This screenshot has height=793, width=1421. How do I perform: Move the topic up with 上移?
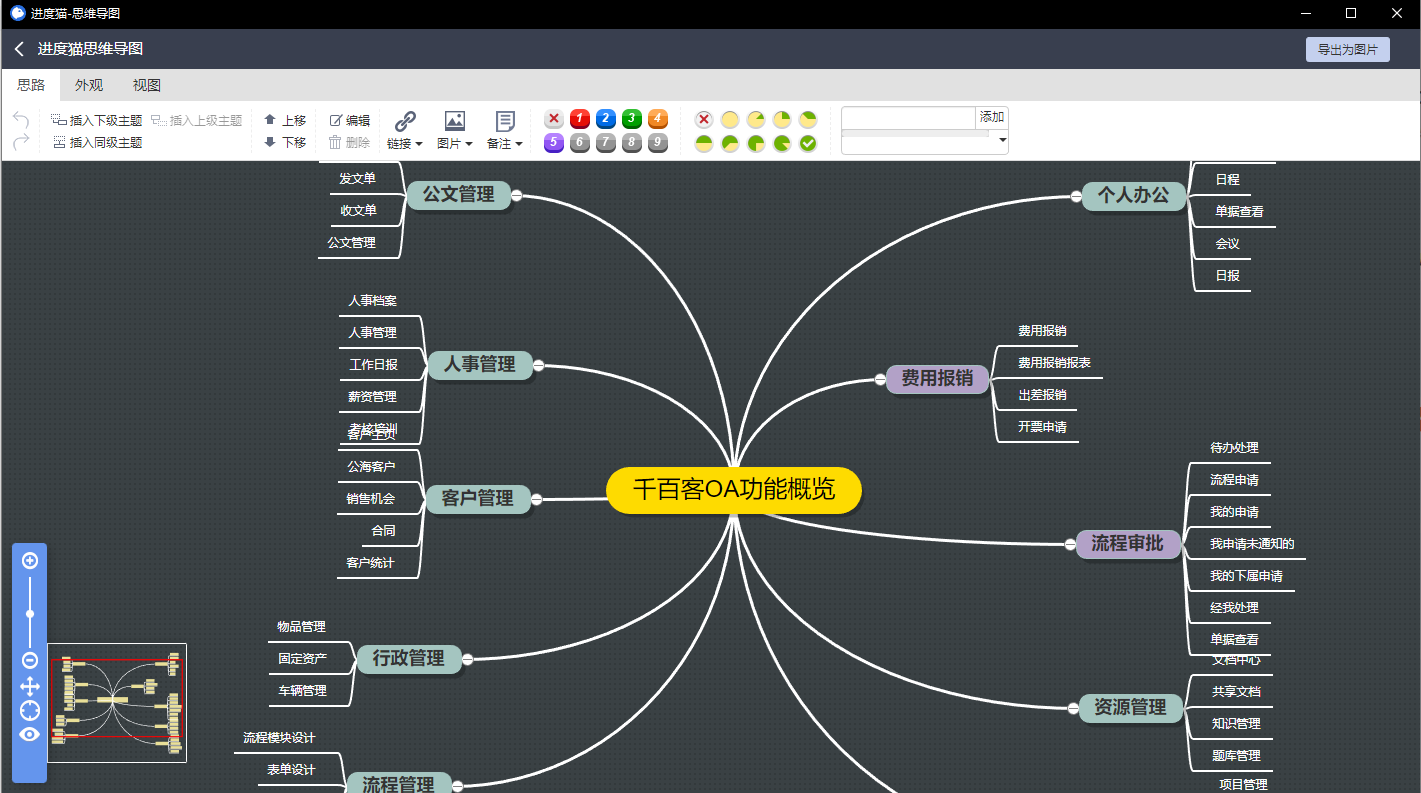[285, 120]
